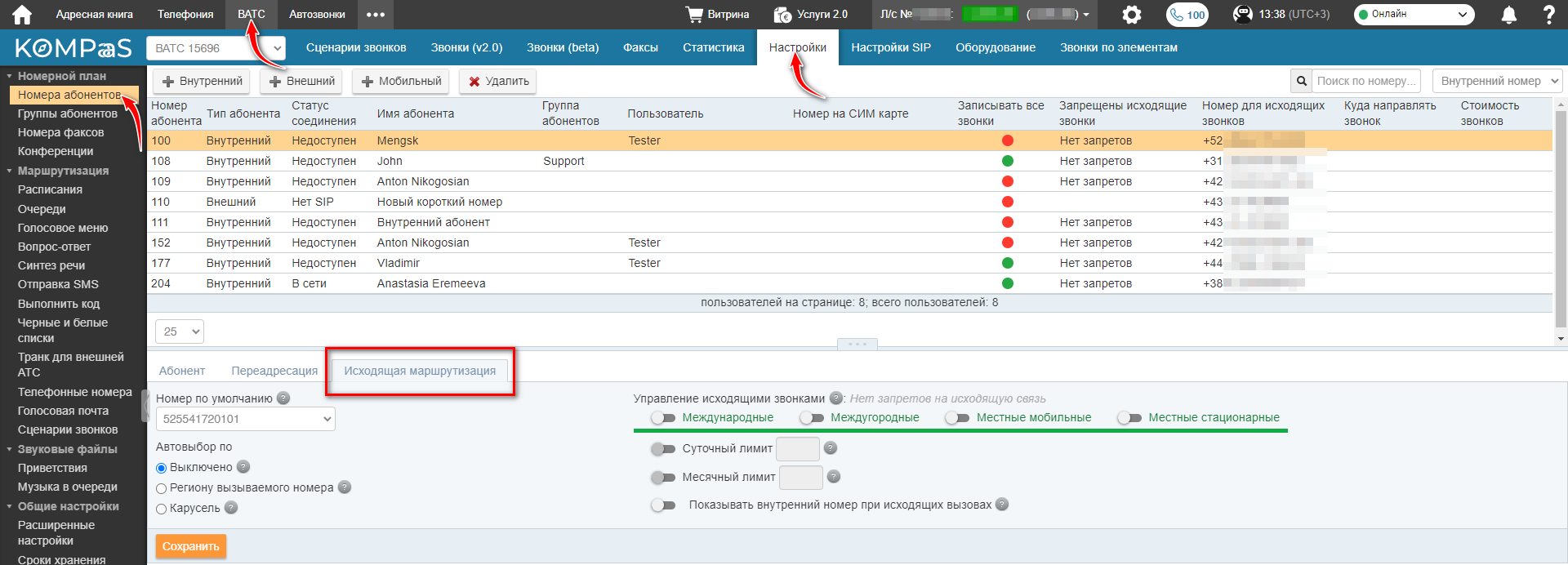Open ВАТС 15696 selector dropdown
This screenshot has width=1568, height=565.
coord(216,48)
